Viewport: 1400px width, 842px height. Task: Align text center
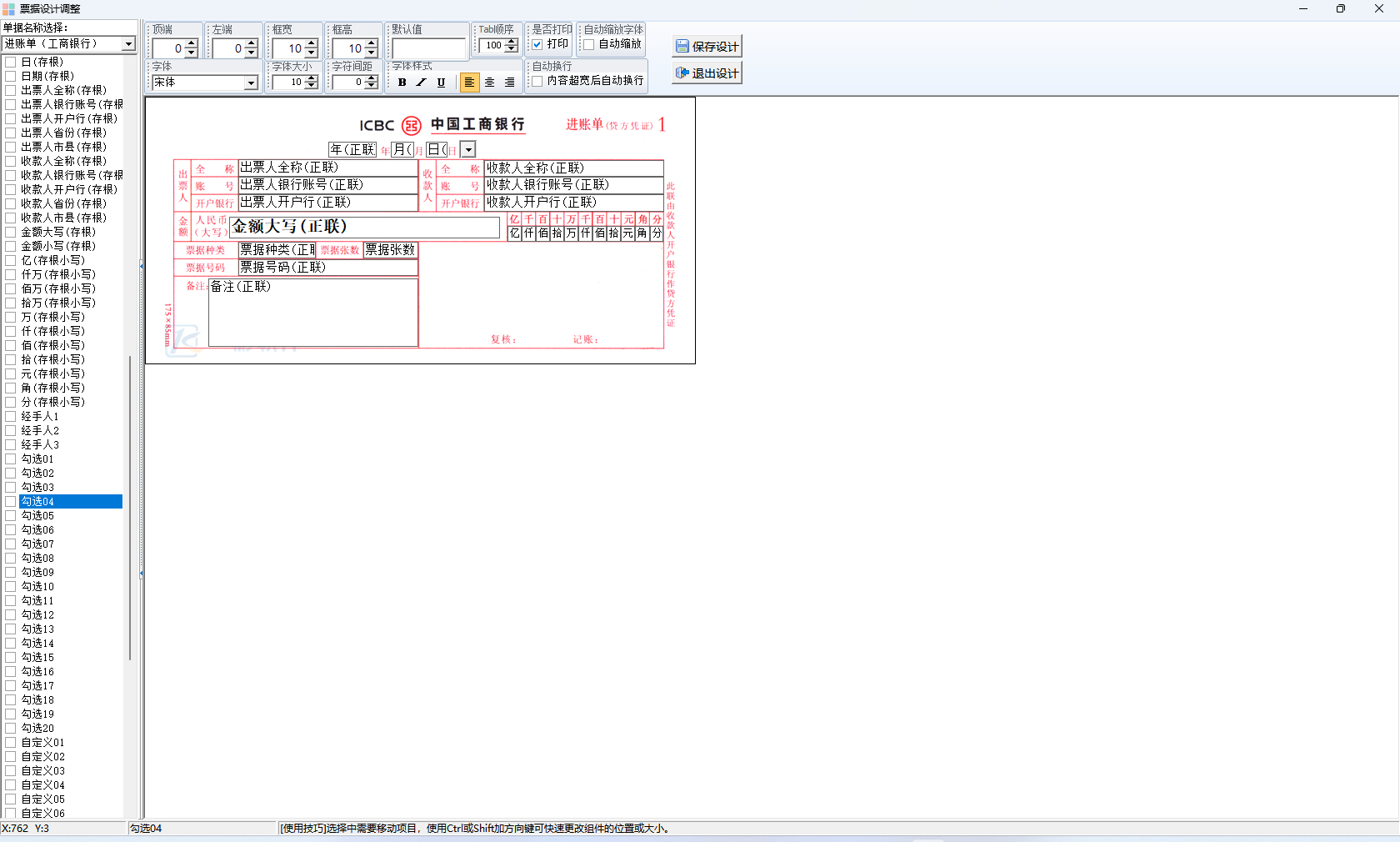click(489, 83)
